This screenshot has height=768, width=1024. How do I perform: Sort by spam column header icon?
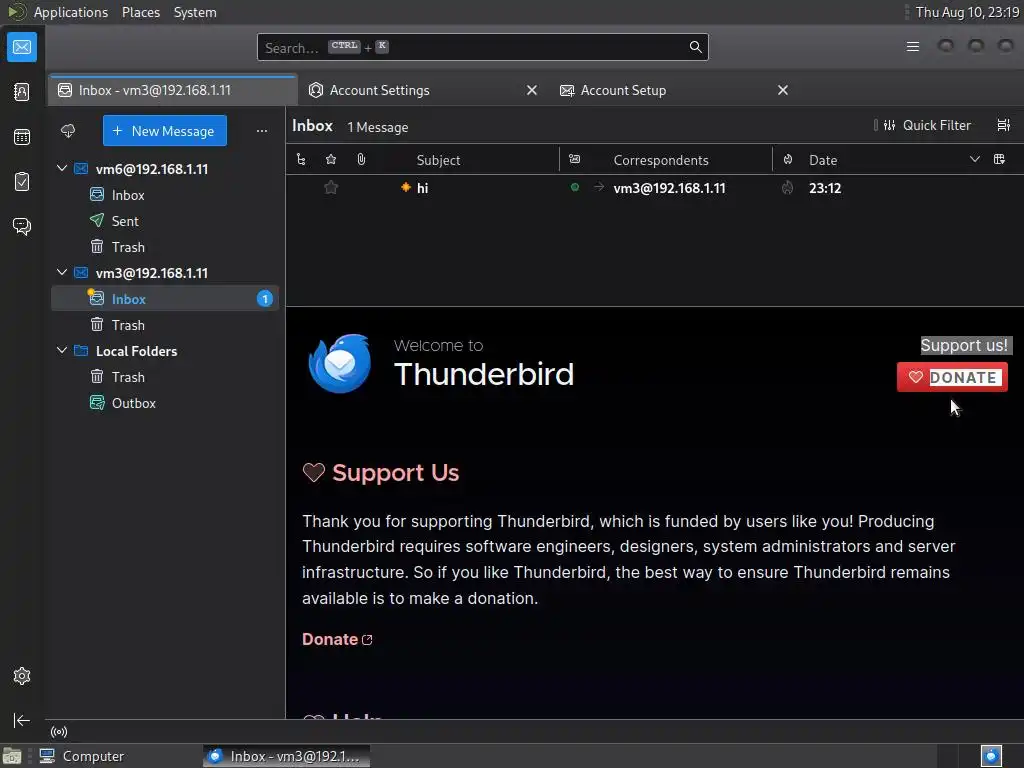tap(788, 159)
